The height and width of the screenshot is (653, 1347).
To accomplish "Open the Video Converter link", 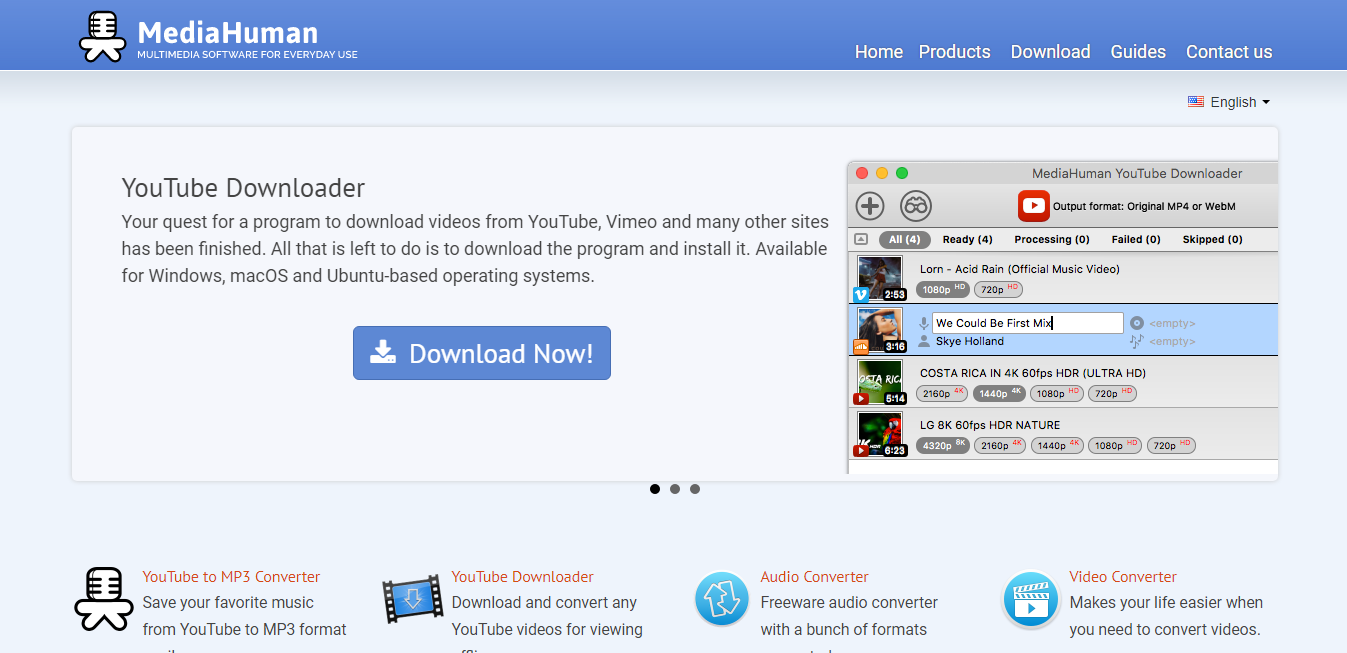I will coord(1123,577).
